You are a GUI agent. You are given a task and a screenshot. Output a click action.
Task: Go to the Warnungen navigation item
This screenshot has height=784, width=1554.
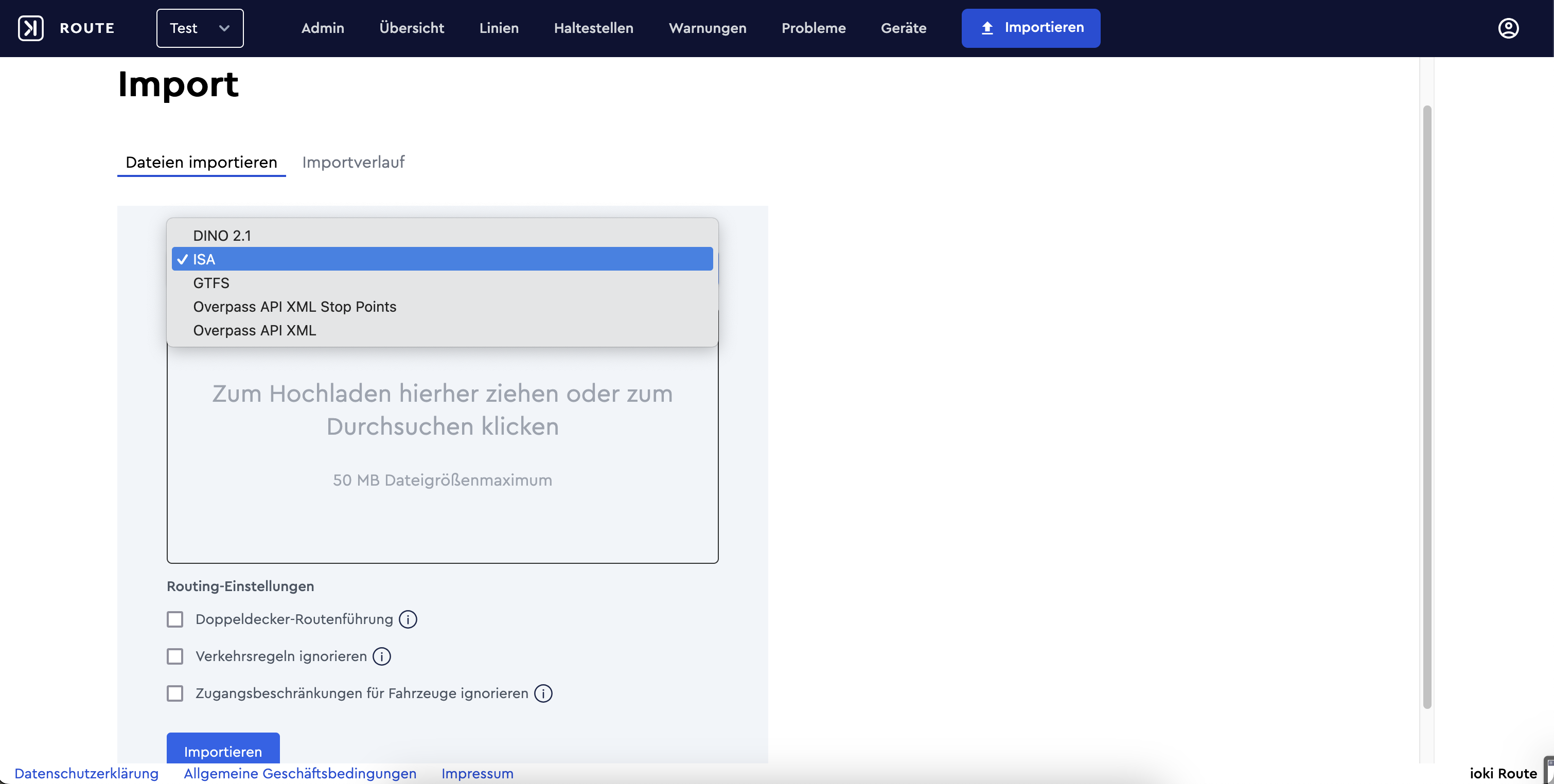(707, 28)
